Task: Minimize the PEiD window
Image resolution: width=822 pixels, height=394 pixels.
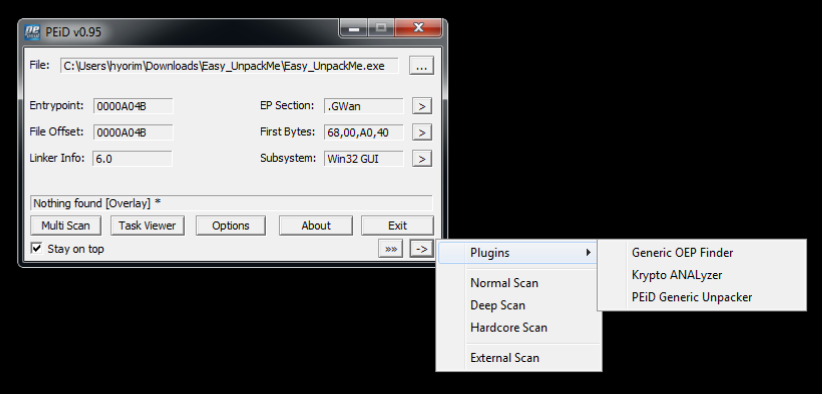Action: click(354, 28)
